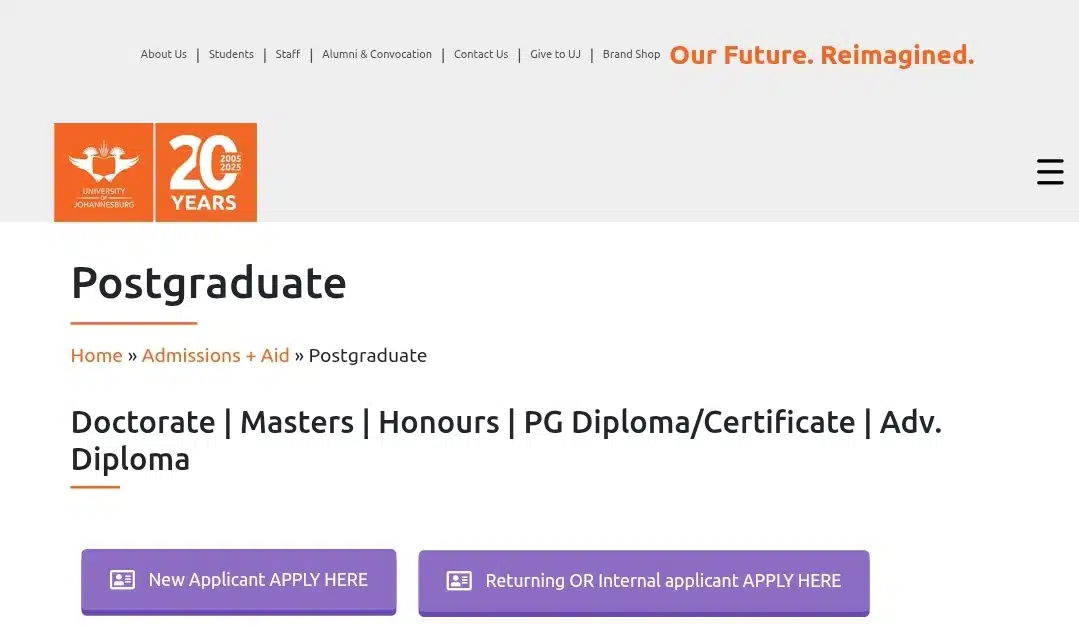Click the Doctorate | Masters | Honours heading
The image size is (1079, 625).
506,441
